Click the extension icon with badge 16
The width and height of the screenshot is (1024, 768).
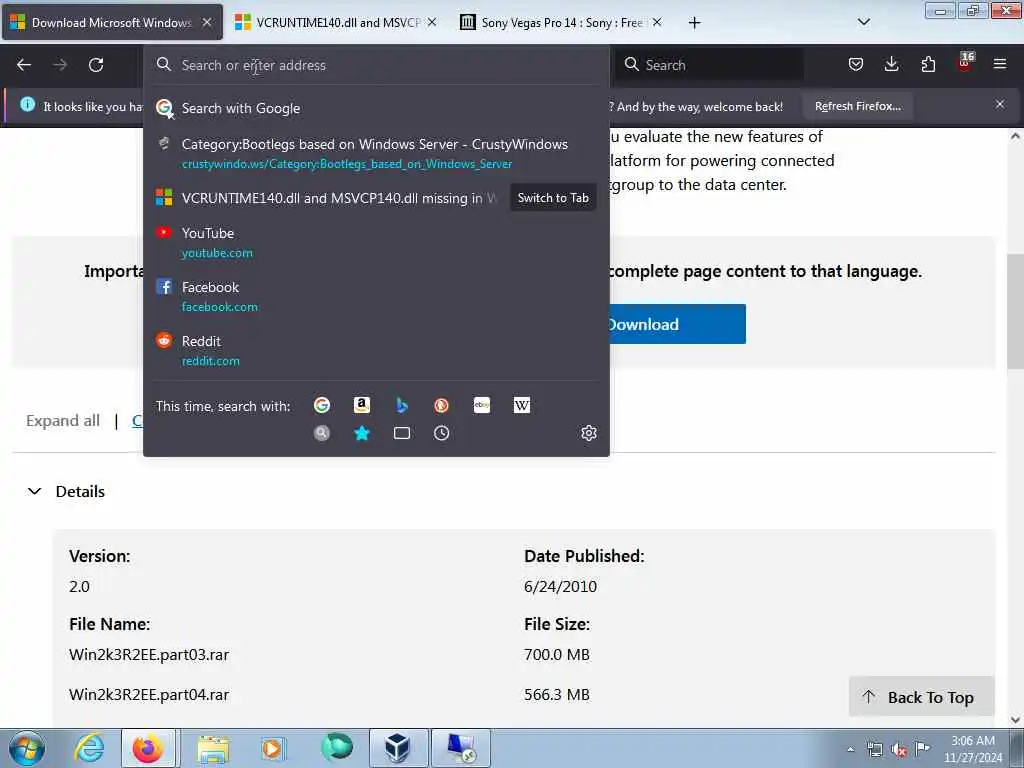point(965,63)
